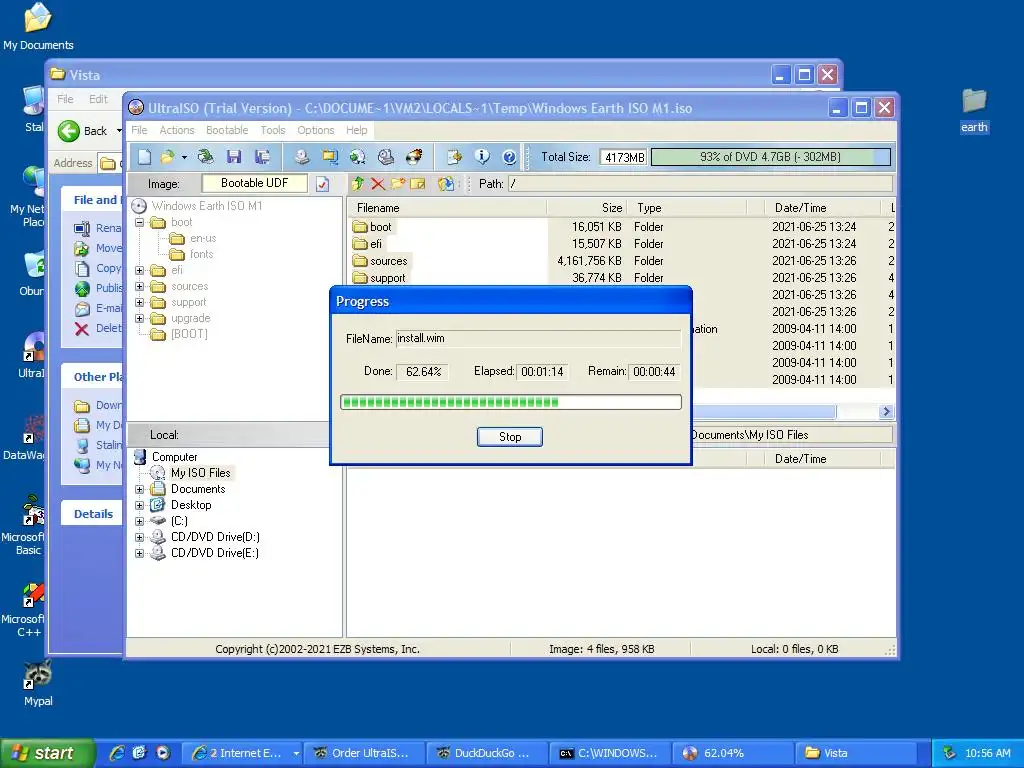Click the Rename icon beside Path

417,184
